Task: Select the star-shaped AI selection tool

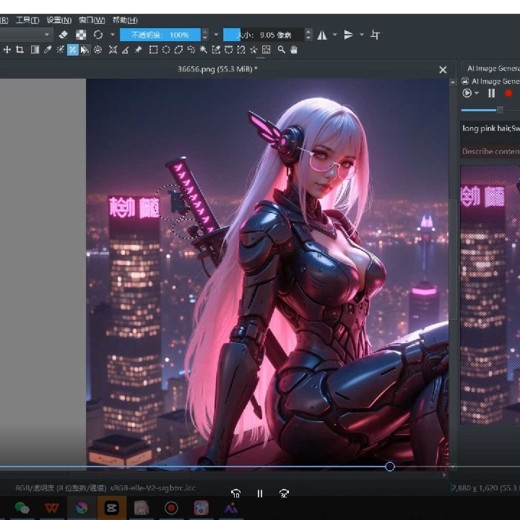Action: pyautogui.click(x=254, y=50)
